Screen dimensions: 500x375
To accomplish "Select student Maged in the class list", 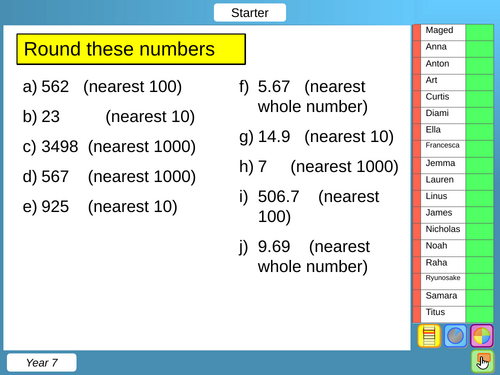I will point(443,32).
